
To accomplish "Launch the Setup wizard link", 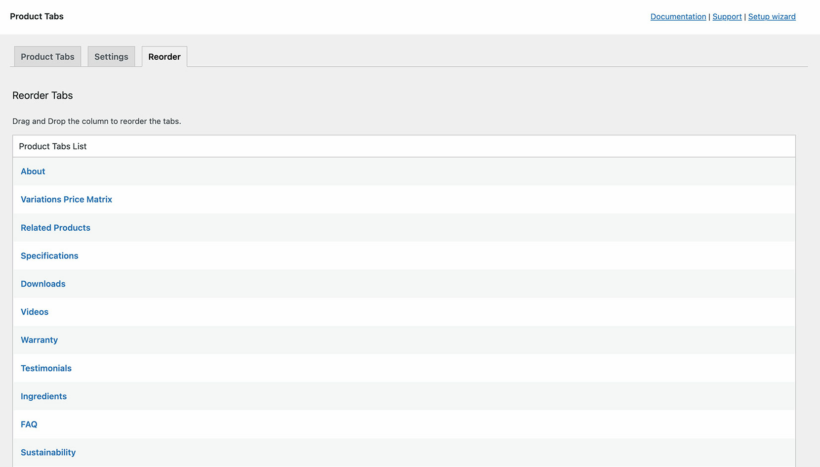I will pyautogui.click(x=772, y=17).
